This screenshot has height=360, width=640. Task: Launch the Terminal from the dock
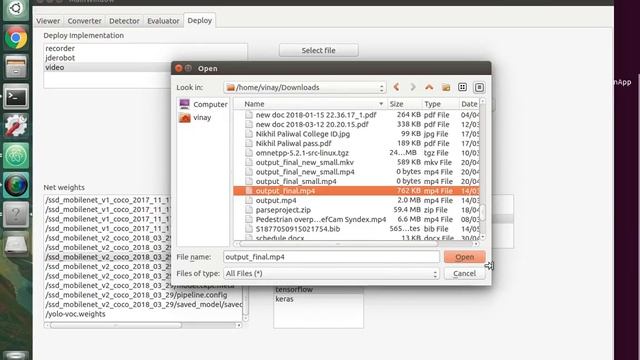coord(16,97)
